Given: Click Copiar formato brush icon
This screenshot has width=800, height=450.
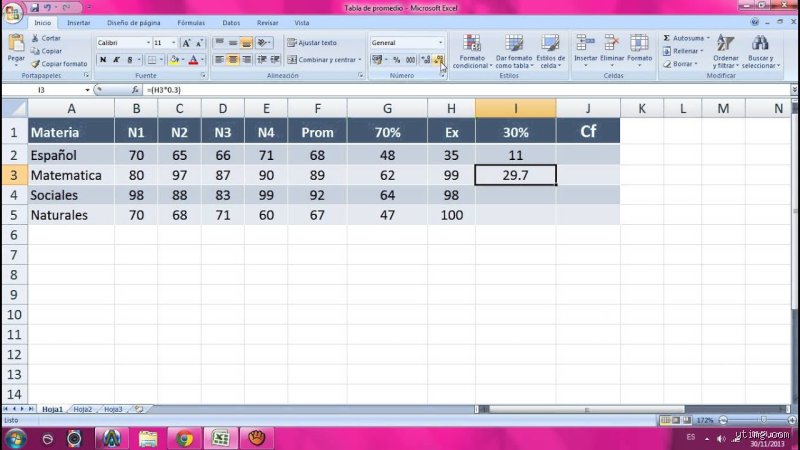Looking at the screenshot, I should (35, 64).
